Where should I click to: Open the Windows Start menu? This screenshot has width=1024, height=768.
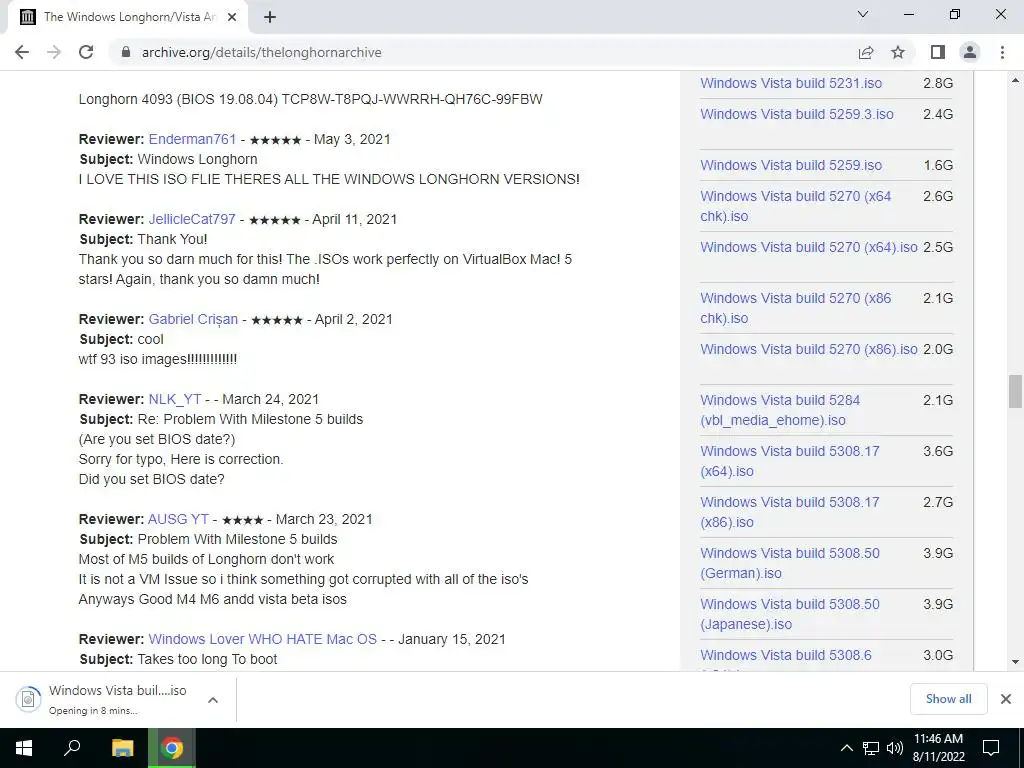pos(24,748)
